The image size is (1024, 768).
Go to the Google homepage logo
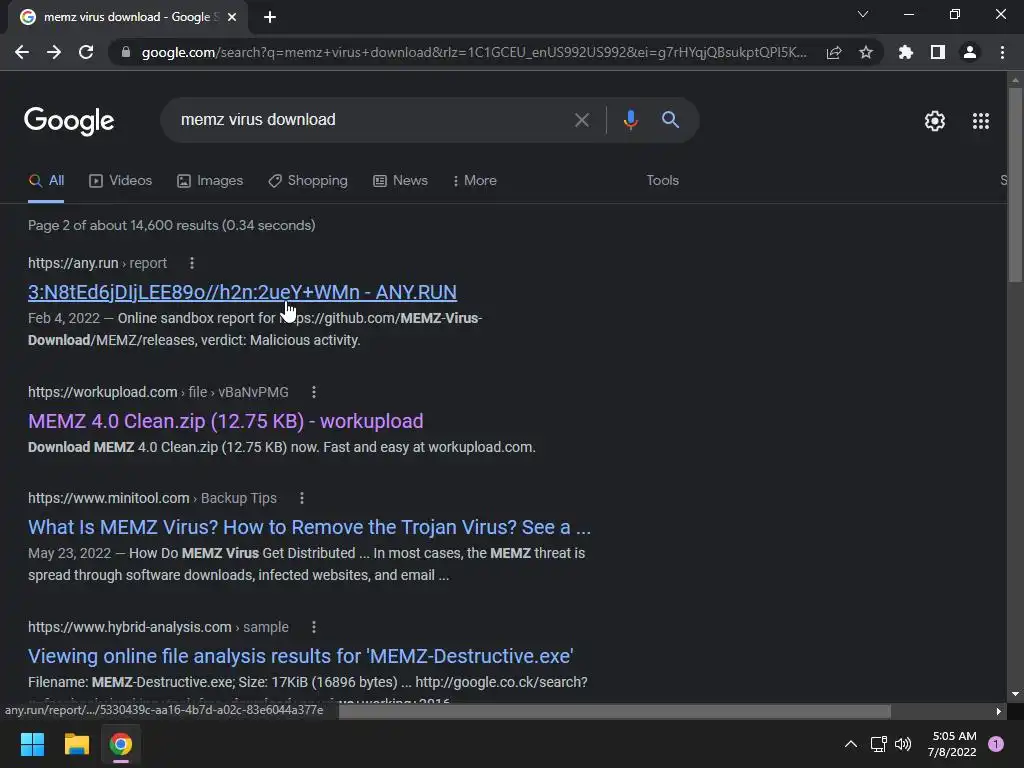[69, 121]
